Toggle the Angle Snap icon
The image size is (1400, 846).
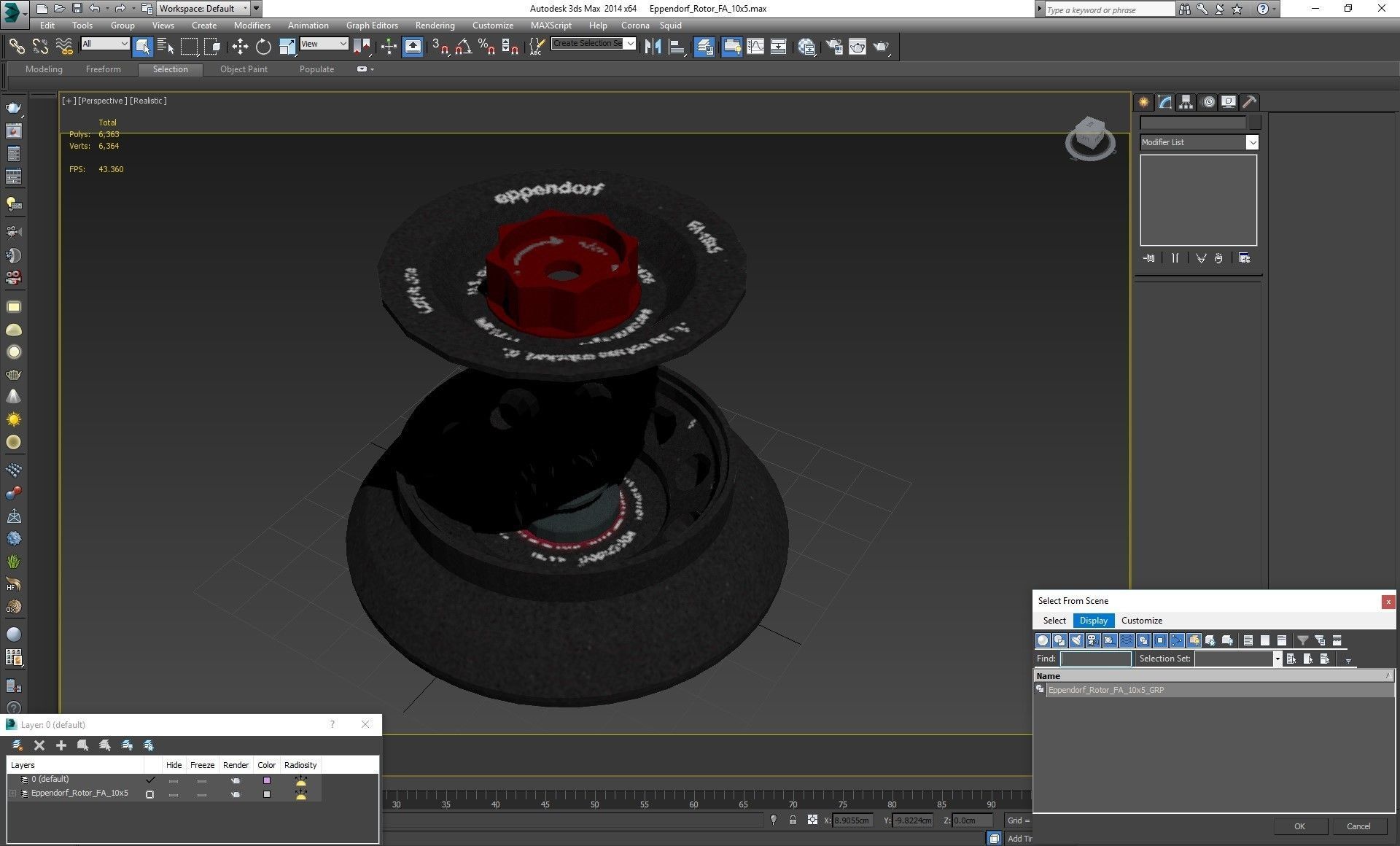tap(463, 47)
